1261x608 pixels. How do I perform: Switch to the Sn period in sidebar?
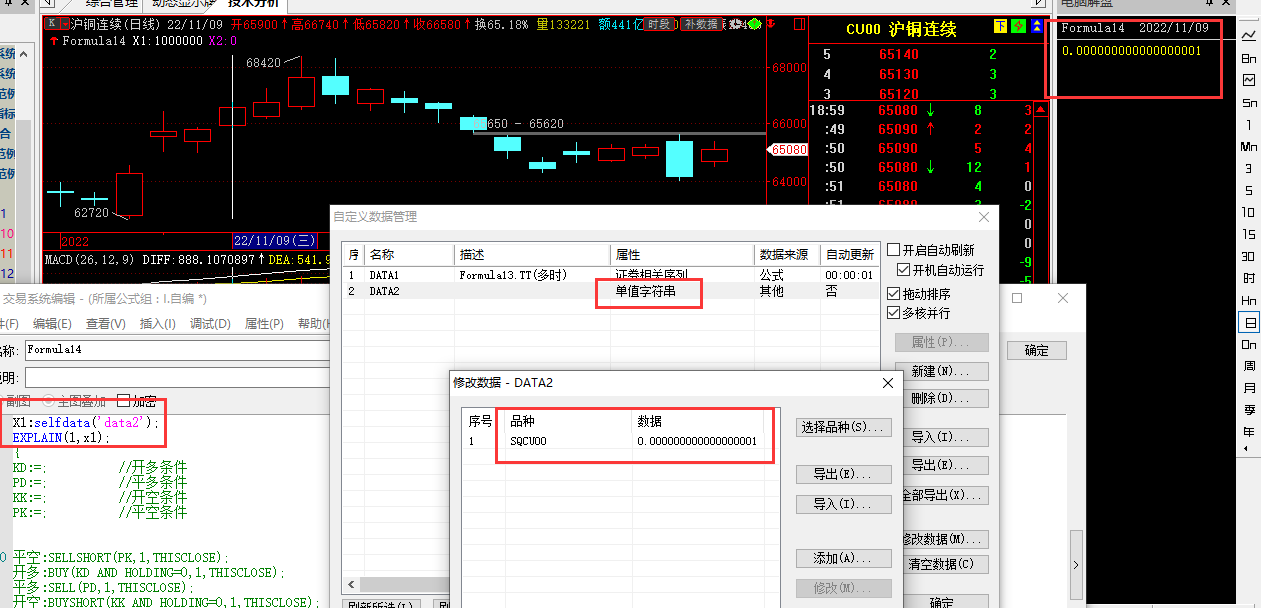coord(1249,102)
